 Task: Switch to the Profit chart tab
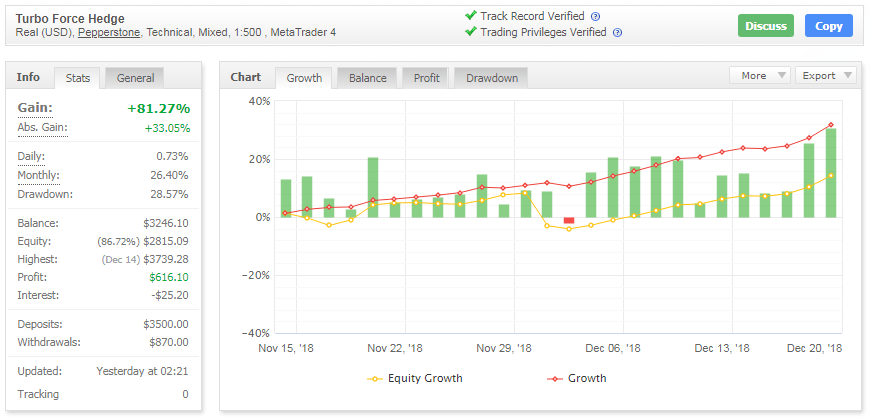426,78
